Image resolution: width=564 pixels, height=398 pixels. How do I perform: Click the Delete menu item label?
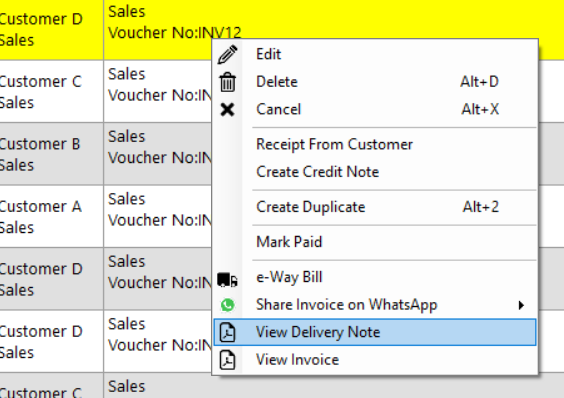[x=277, y=82]
